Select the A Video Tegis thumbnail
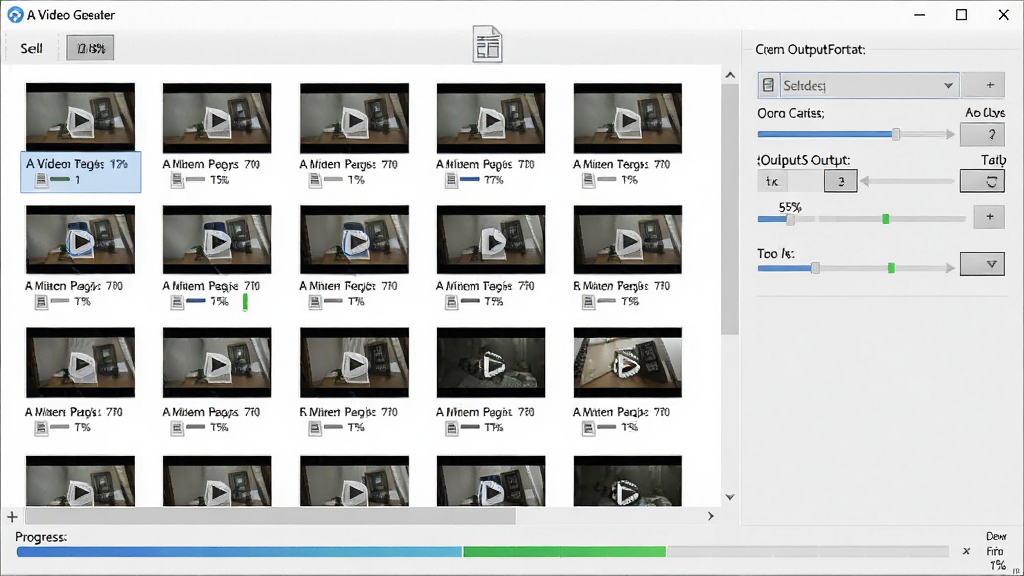The height and width of the screenshot is (576, 1024). [x=80, y=118]
